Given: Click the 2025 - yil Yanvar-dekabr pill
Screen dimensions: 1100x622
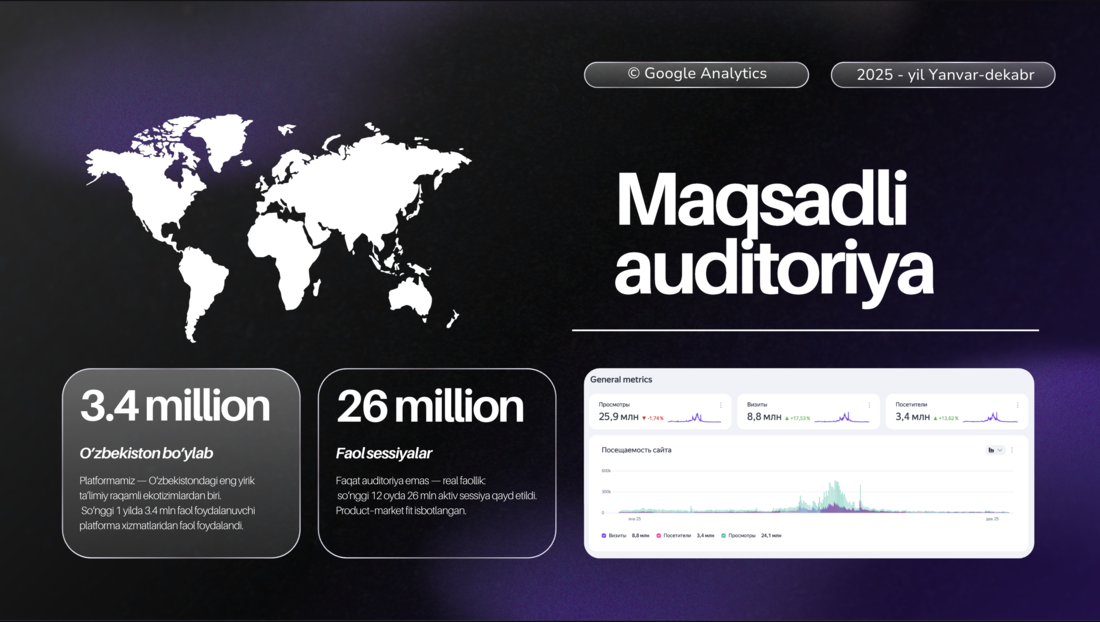Looking at the screenshot, I should (942, 75).
